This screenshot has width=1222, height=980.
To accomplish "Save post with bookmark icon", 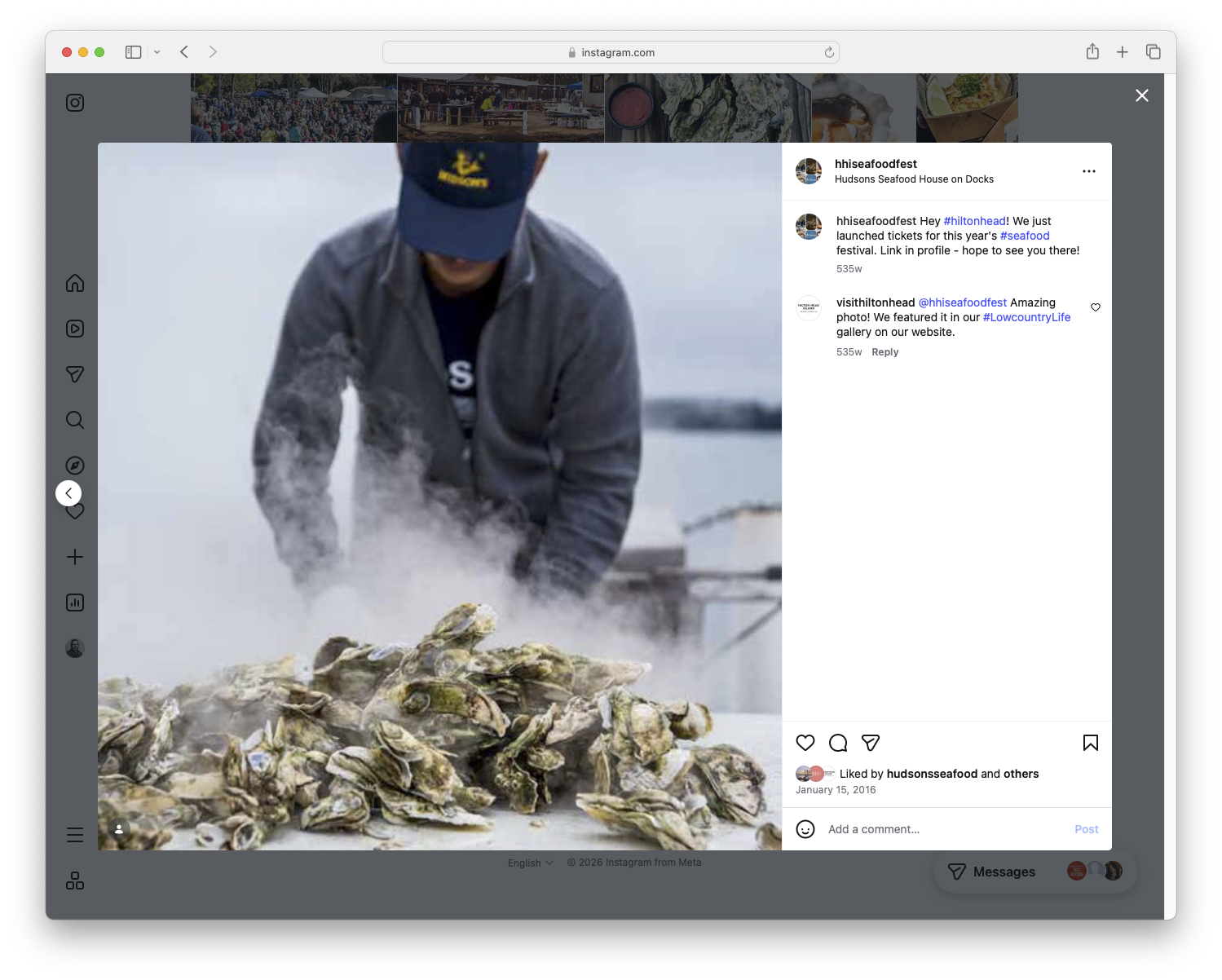I will click(1091, 743).
